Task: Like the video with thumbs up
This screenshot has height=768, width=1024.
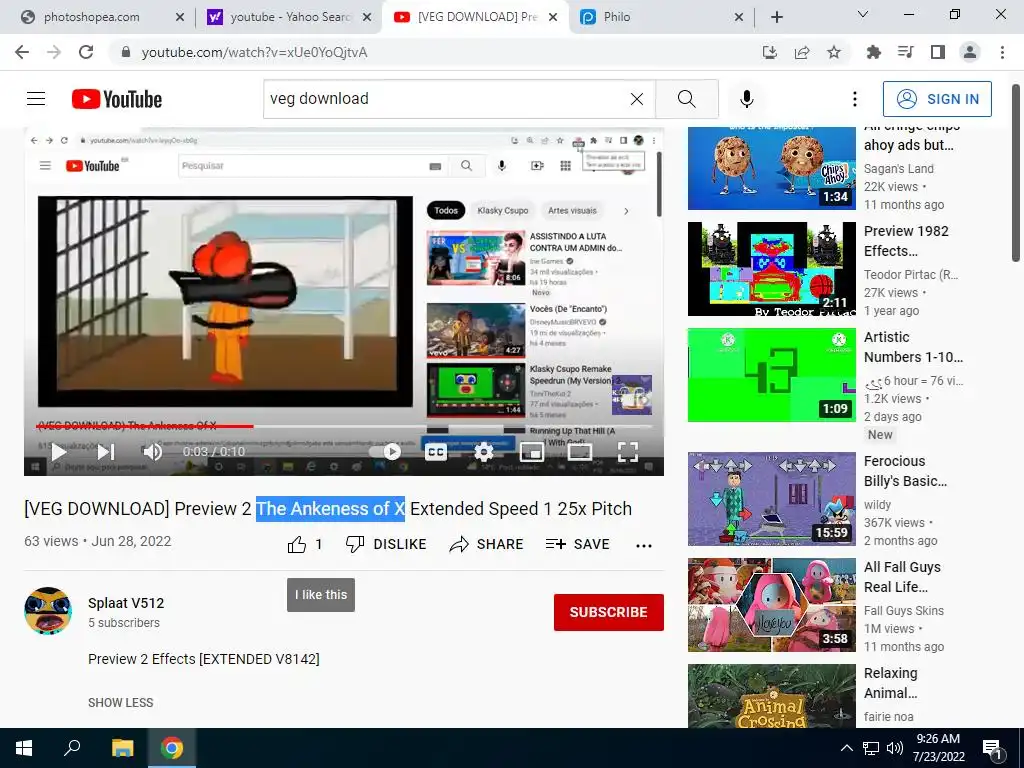Action: [x=297, y=544]
